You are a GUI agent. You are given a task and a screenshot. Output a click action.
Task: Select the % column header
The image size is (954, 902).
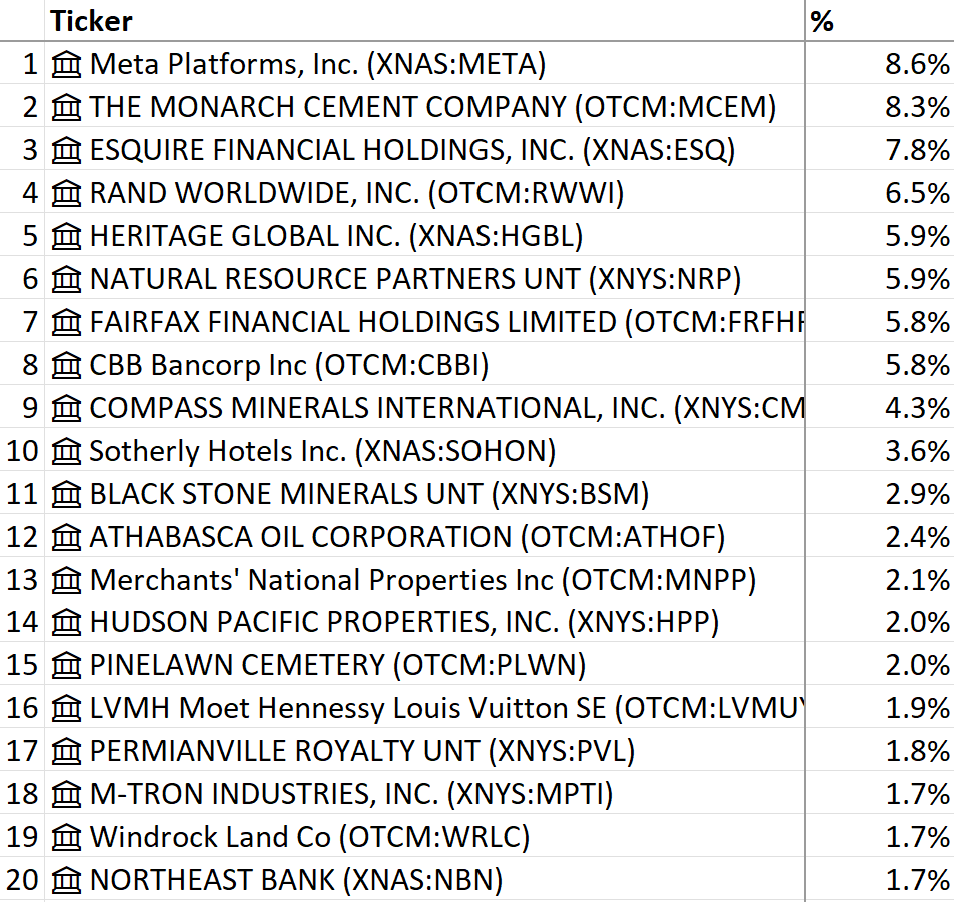tap(880, 21)
